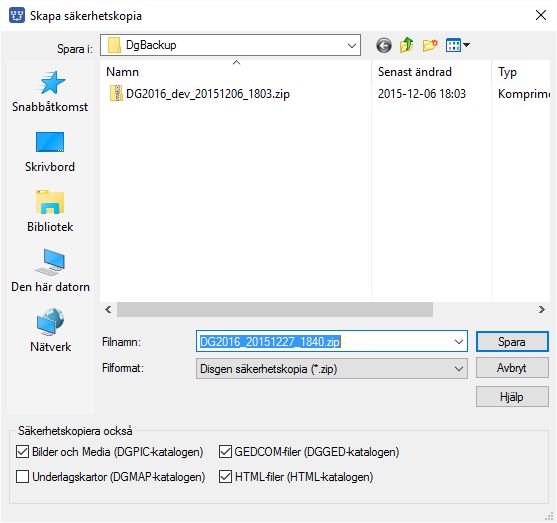This screenshot has width=557, height=523.
Task: Go up one folder level icon
Action: coord(407,45)
